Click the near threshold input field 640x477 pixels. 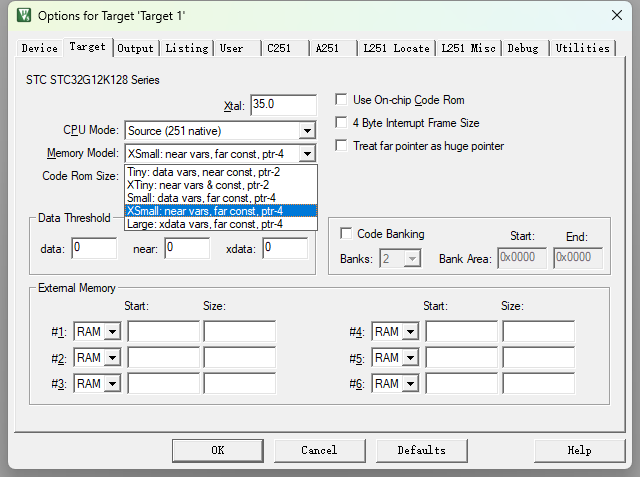tap(187, 248)
